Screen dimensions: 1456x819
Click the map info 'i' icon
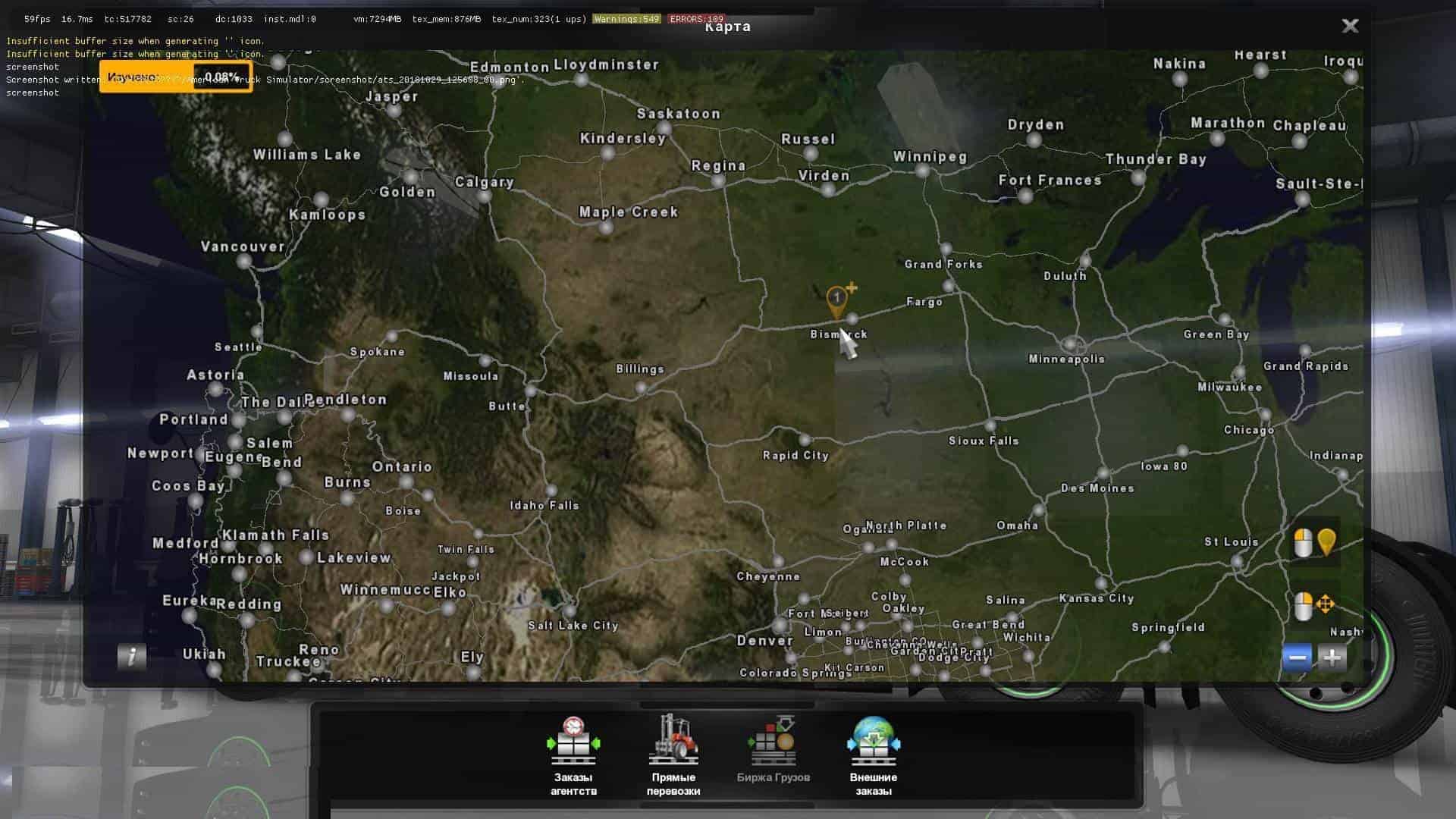coord(131,656)
